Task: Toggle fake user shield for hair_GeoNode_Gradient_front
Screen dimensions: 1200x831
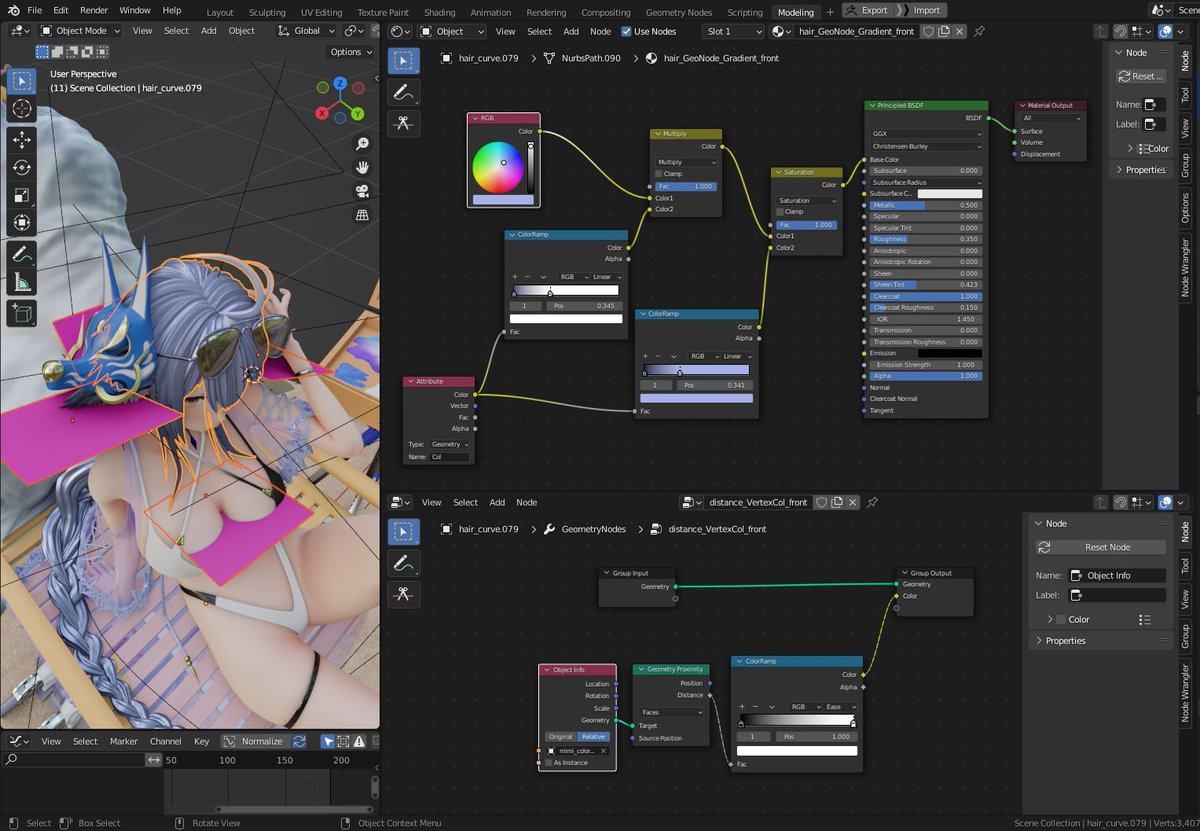Action: pos(928,31)
